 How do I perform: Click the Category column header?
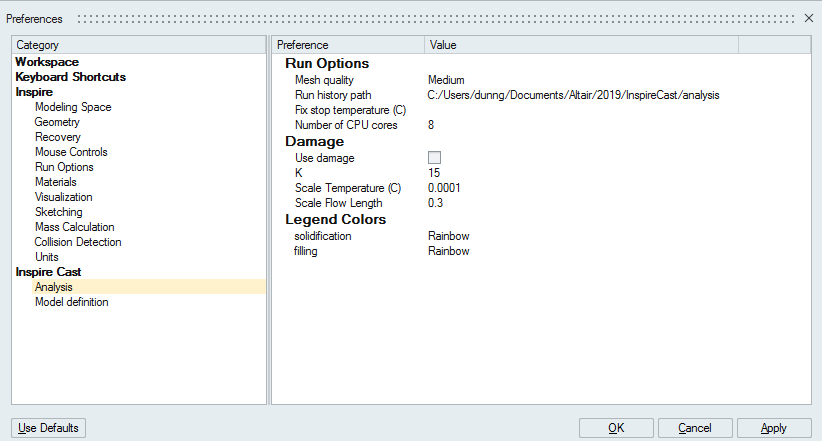[x=139, y=45]
